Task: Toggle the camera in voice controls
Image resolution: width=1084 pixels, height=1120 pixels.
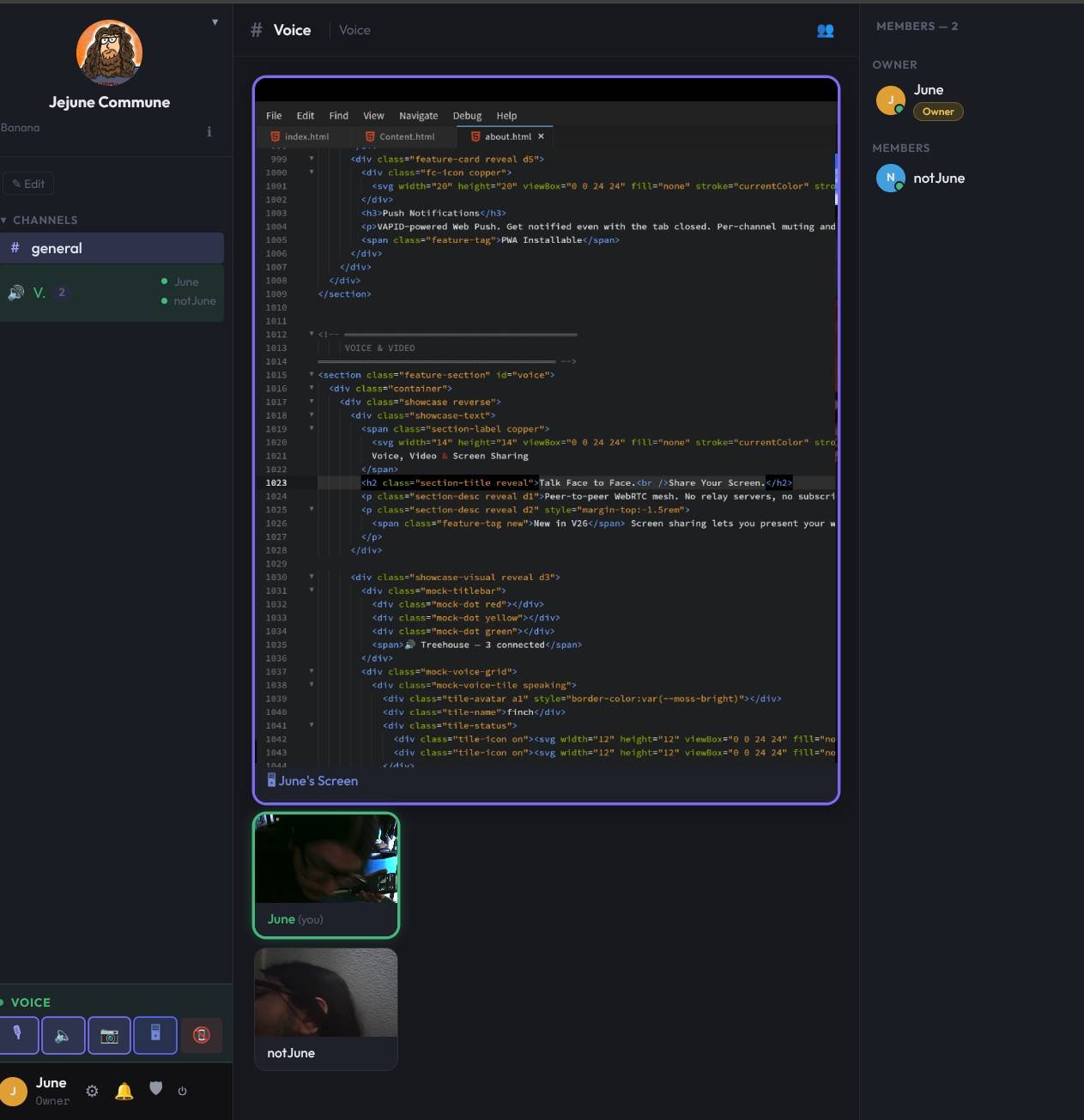Action: tap(109, 1035)
